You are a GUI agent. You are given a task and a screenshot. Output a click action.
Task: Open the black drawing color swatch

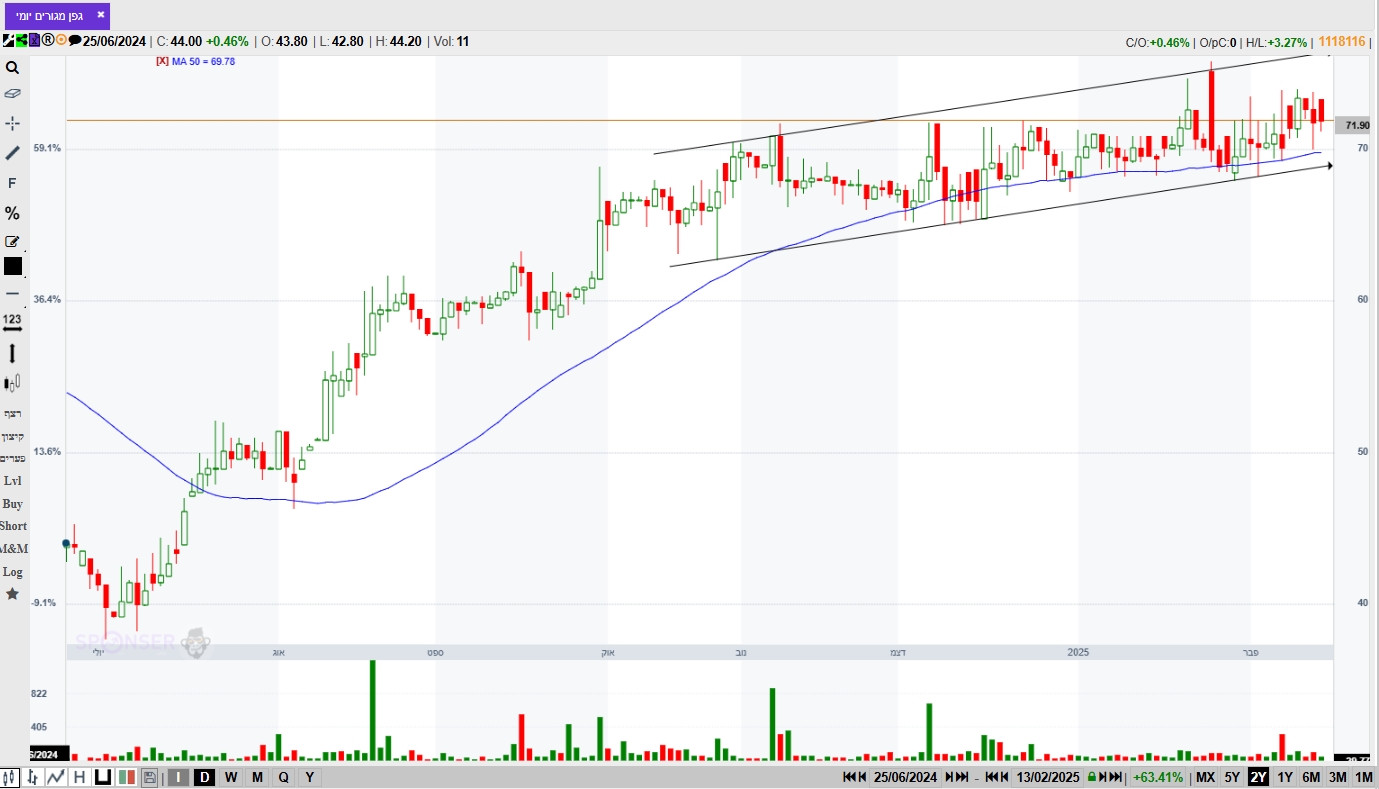[x=12, y=266]
